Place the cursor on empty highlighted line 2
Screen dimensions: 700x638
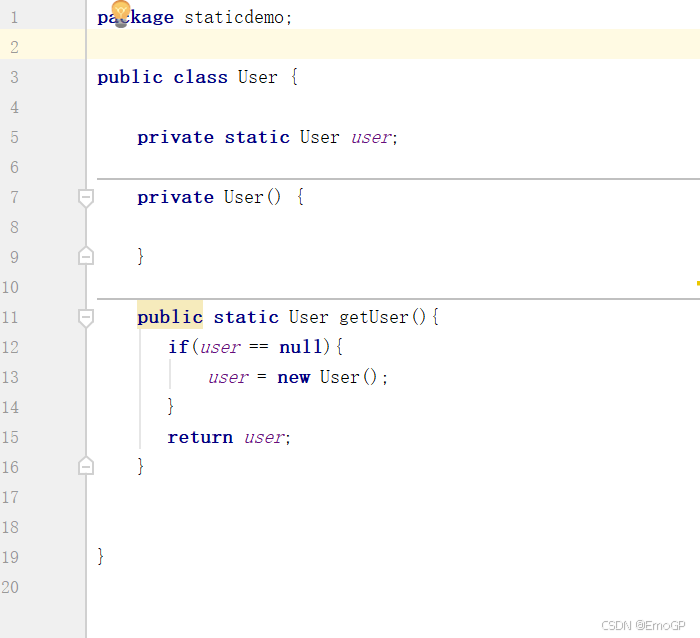click(393, 44)
